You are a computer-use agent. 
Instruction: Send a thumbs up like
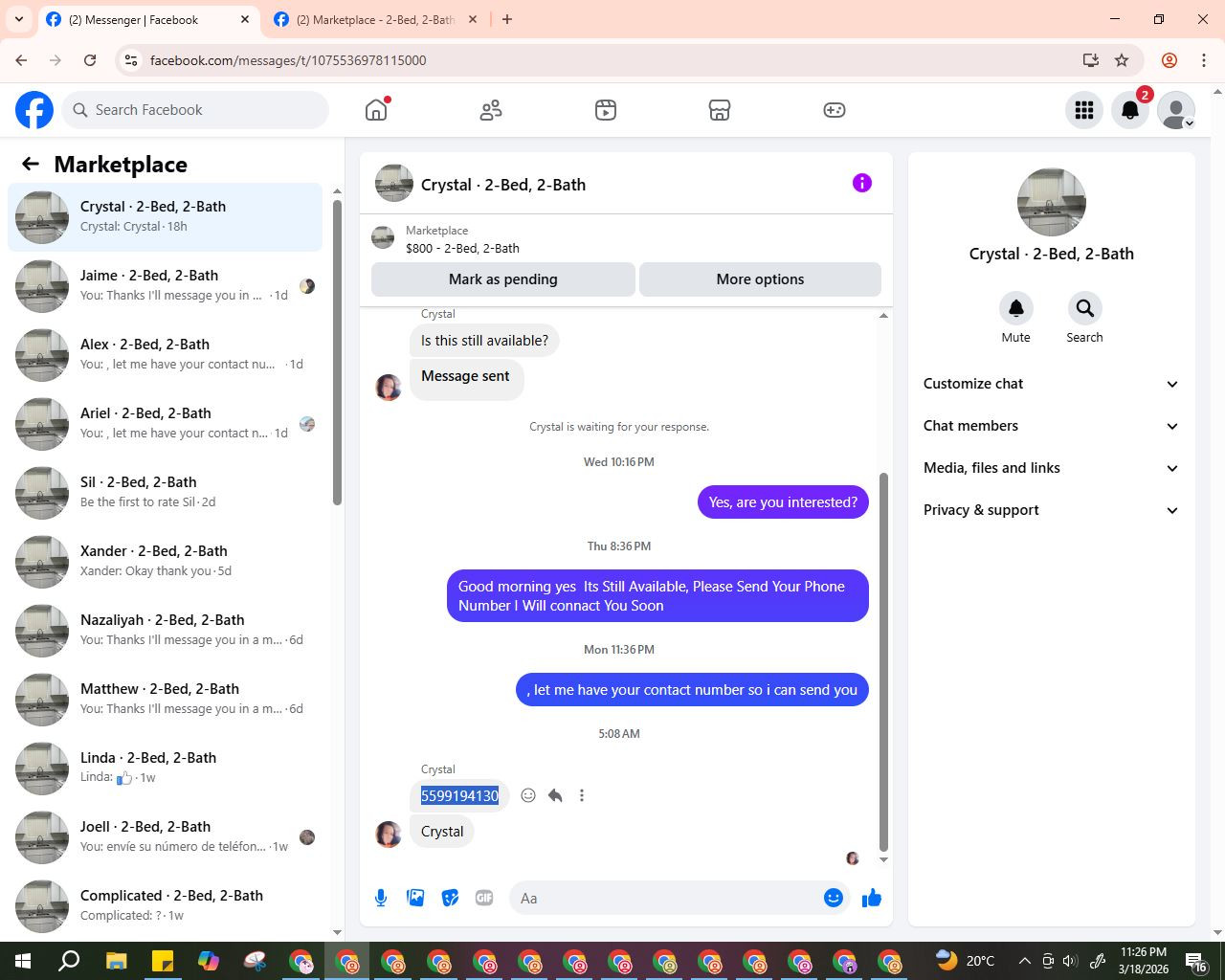tap(872, 898)
